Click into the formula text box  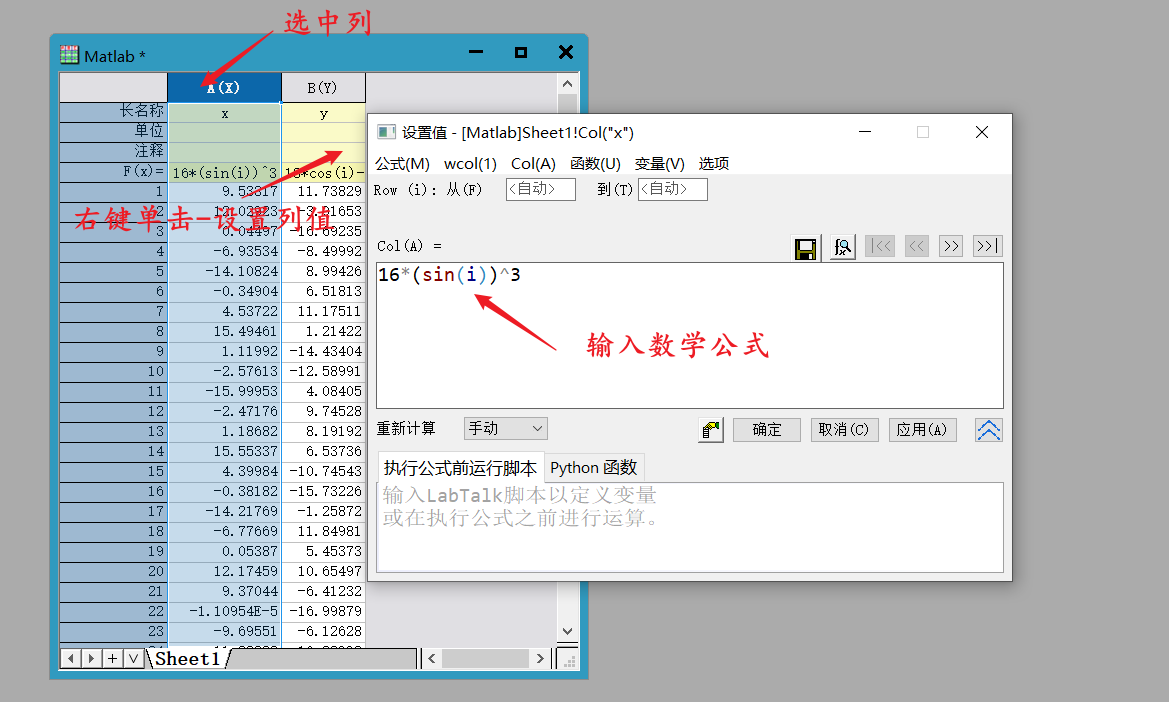coord(690,335)
